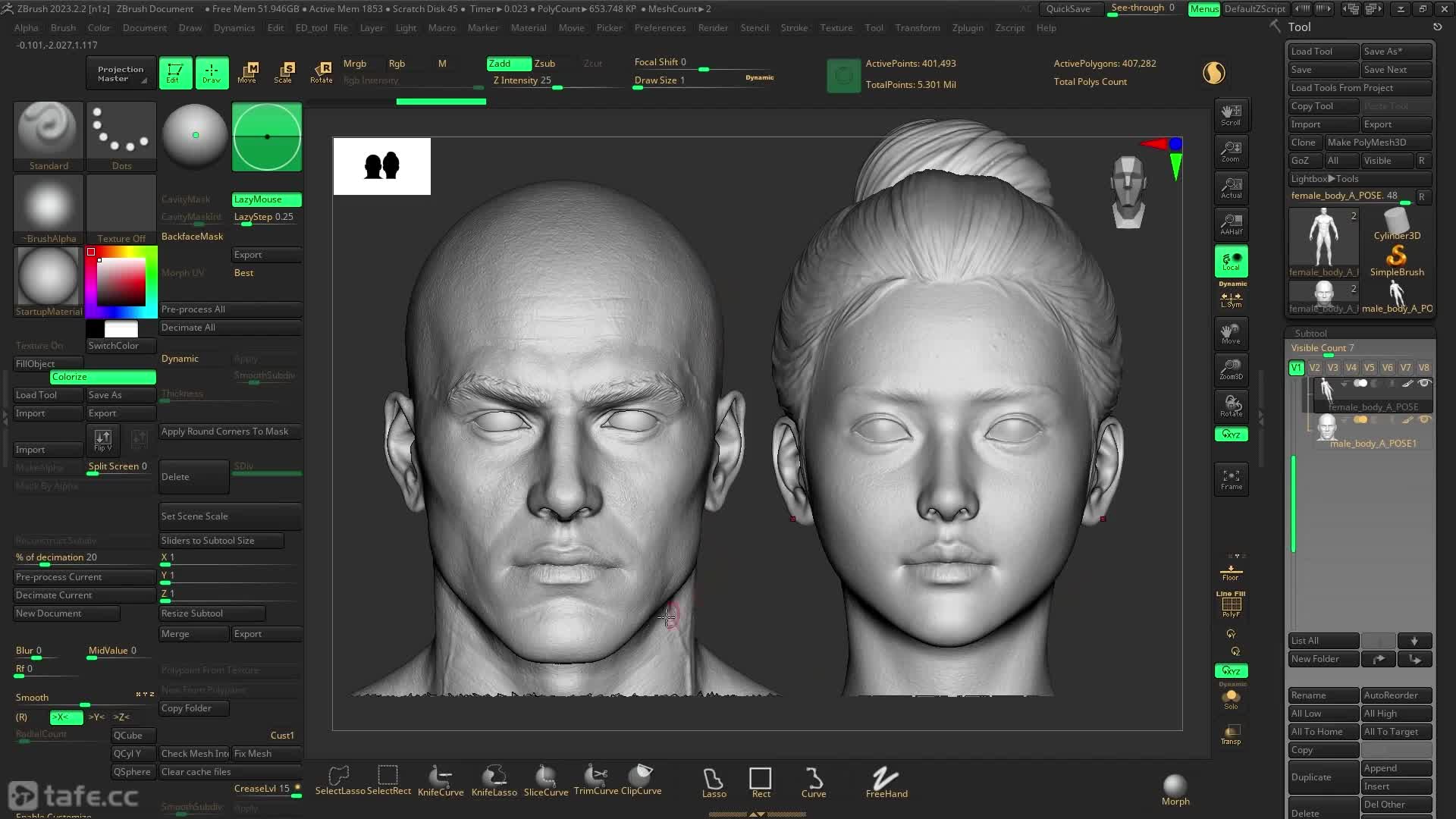Click the Frame view icon
This screenshot has width=1456, height=819.
[1231, 479]
